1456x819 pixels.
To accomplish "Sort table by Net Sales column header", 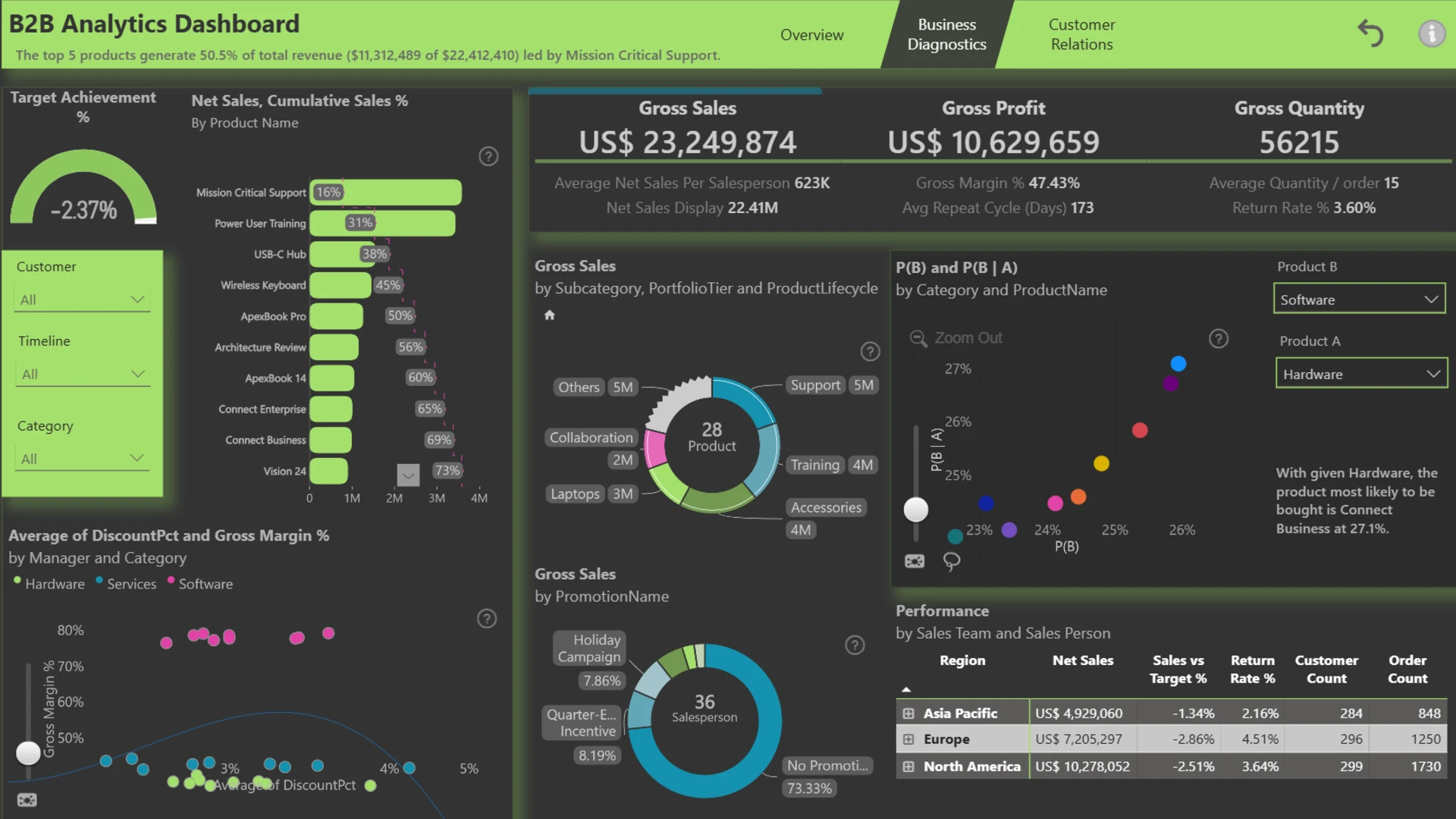I will [x=1082, y=661].
